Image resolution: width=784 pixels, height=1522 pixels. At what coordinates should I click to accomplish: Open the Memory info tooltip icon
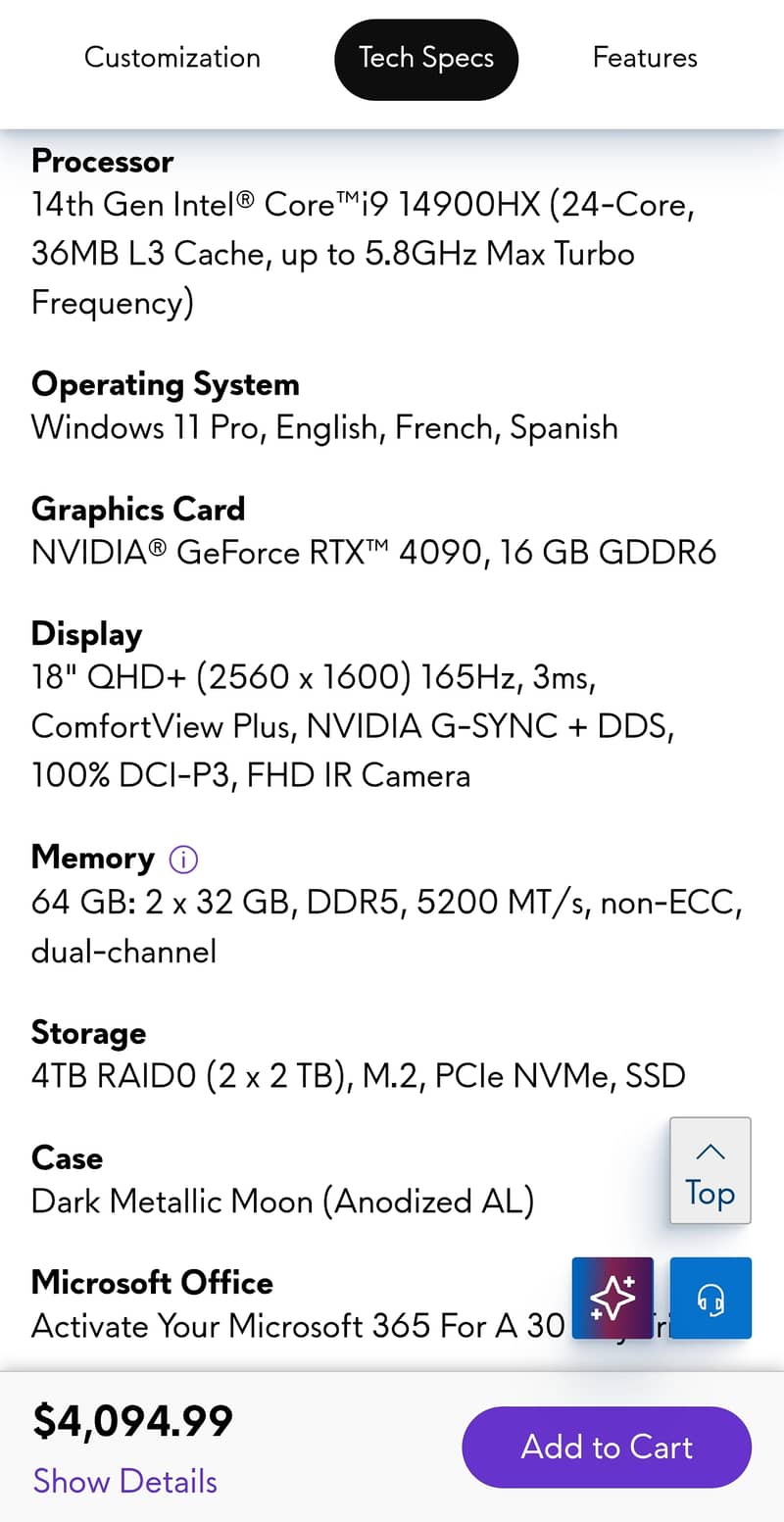tap(183, 859)
